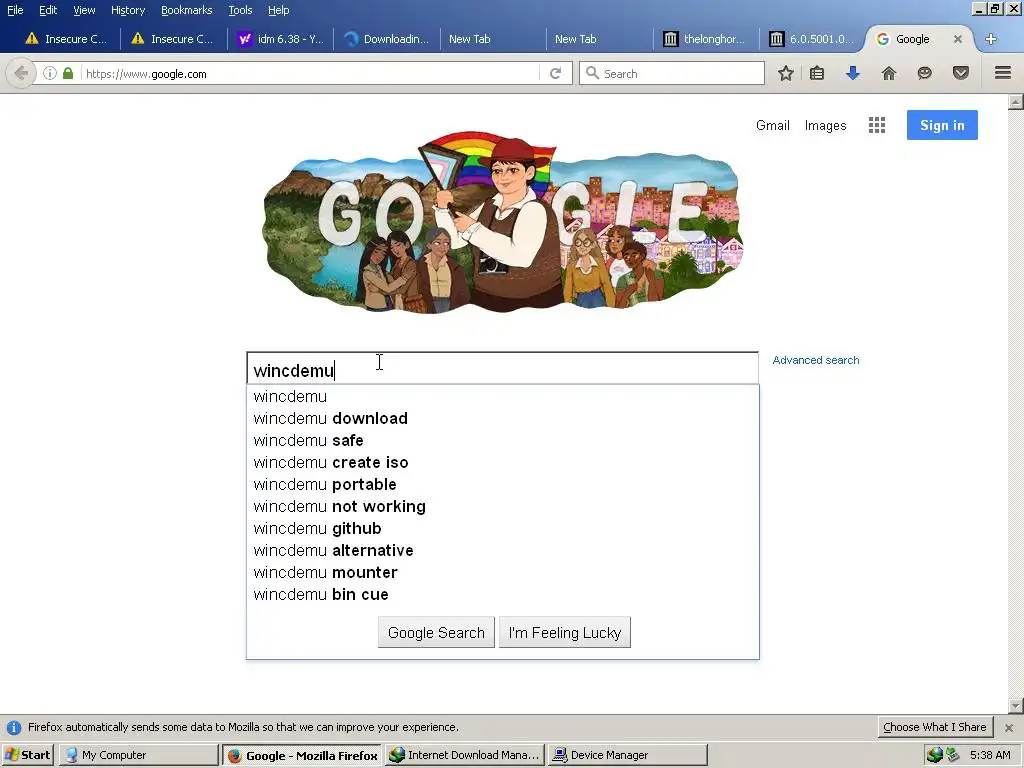Switch to the second New Tab
The height and width of the screenshot is (768, 1024).
pos(599,39)
